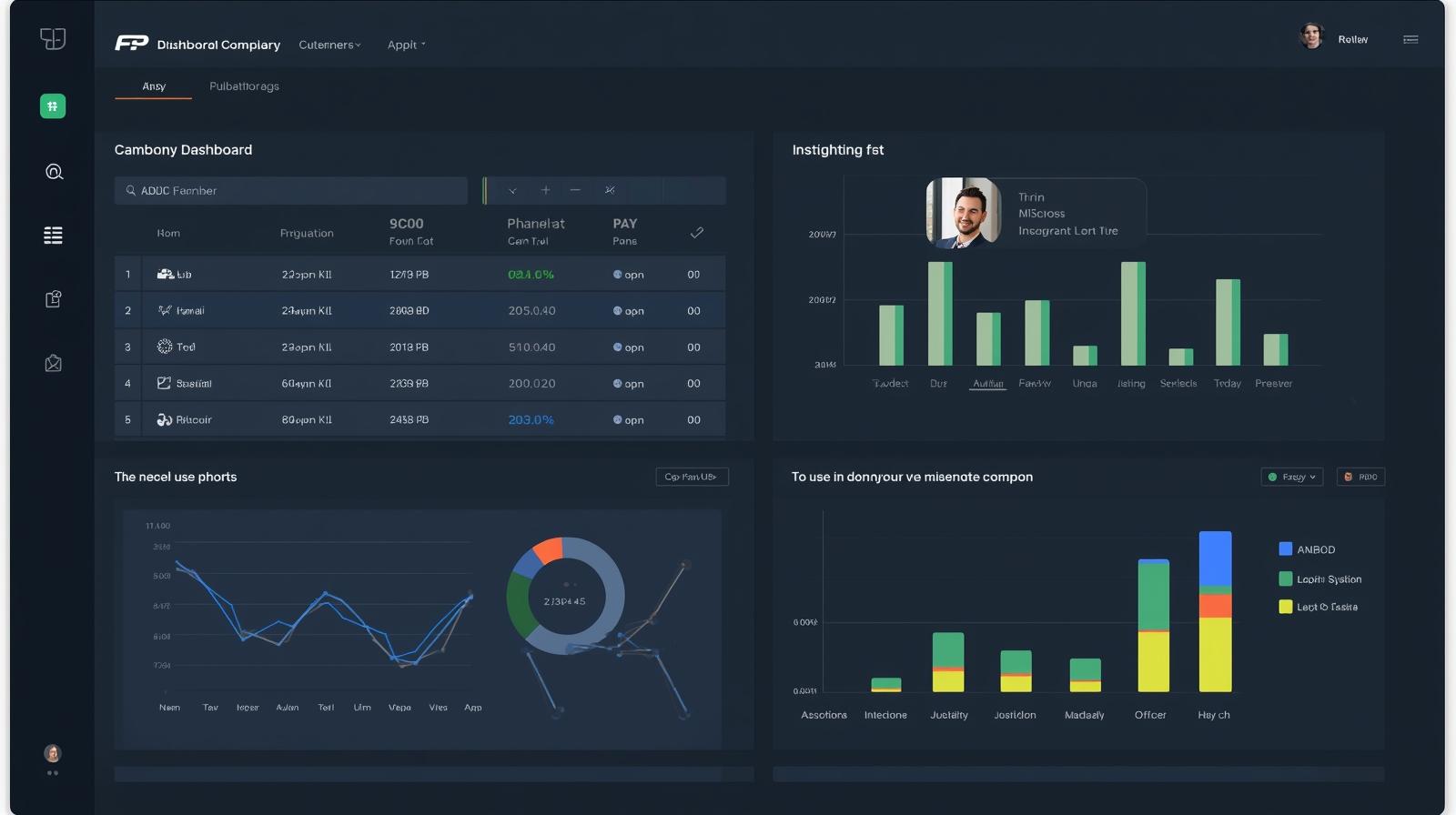Expand the Cuternners dropdown menu
The width and height of the screenshot is (1456, 815).
[329, 45]
